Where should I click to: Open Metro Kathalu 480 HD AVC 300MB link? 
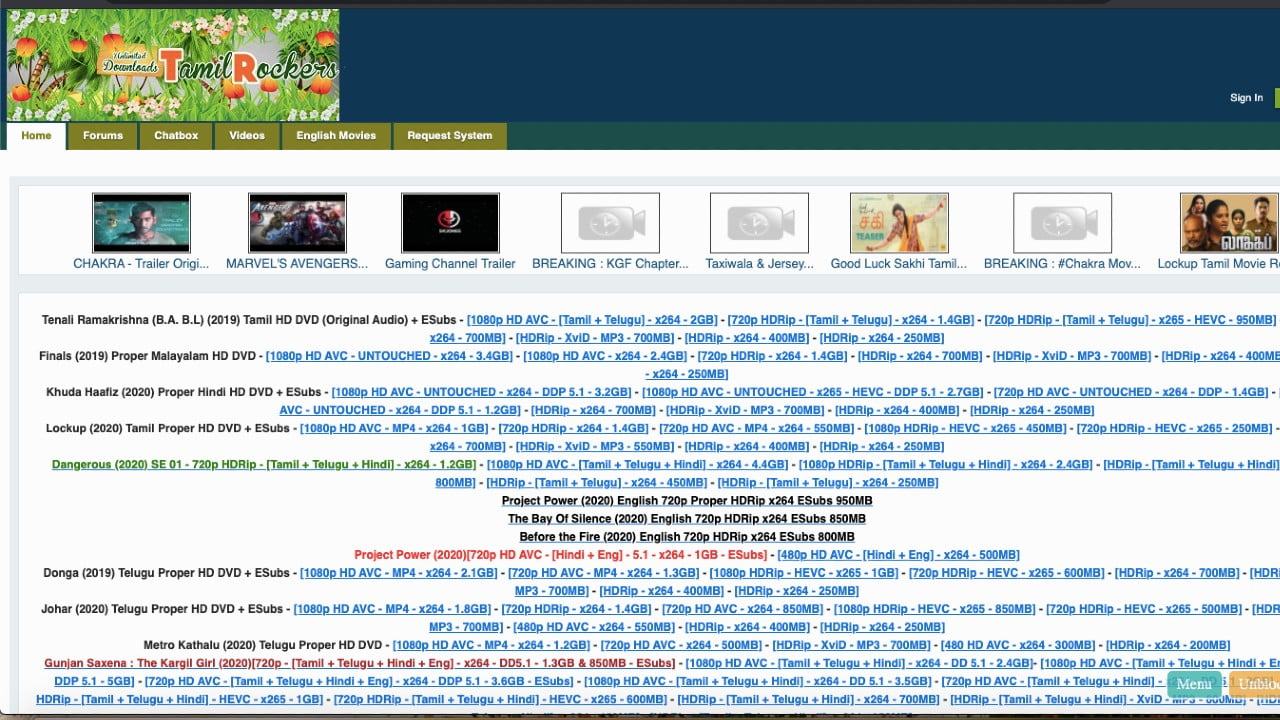[1018, 645]
